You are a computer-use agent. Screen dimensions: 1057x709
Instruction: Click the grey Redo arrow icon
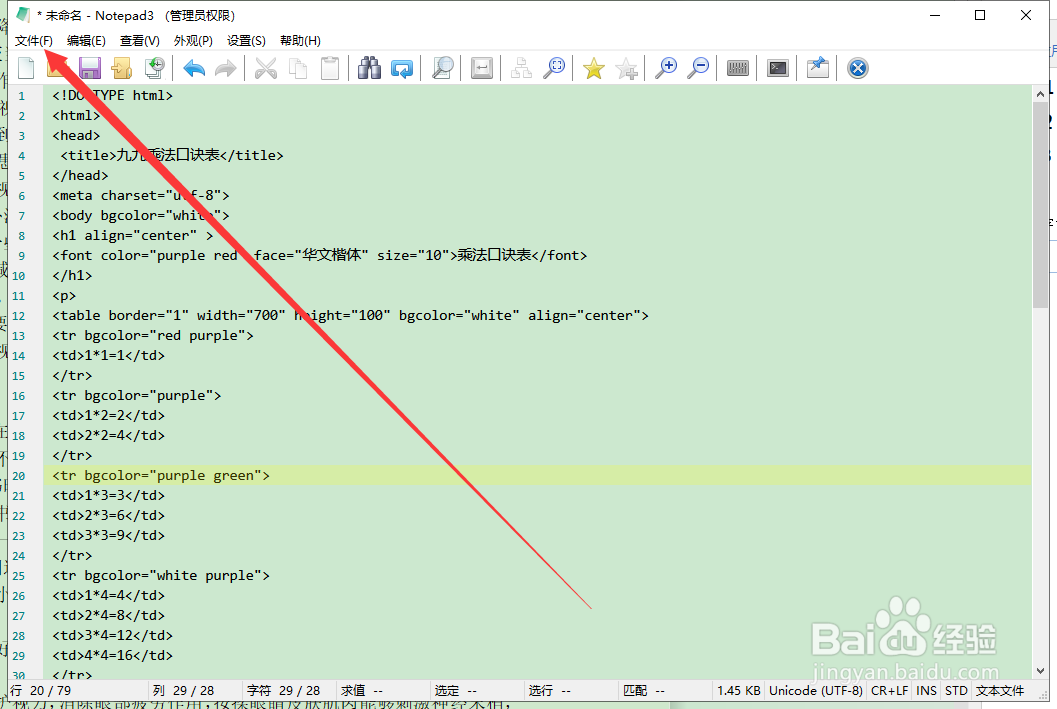226,68
